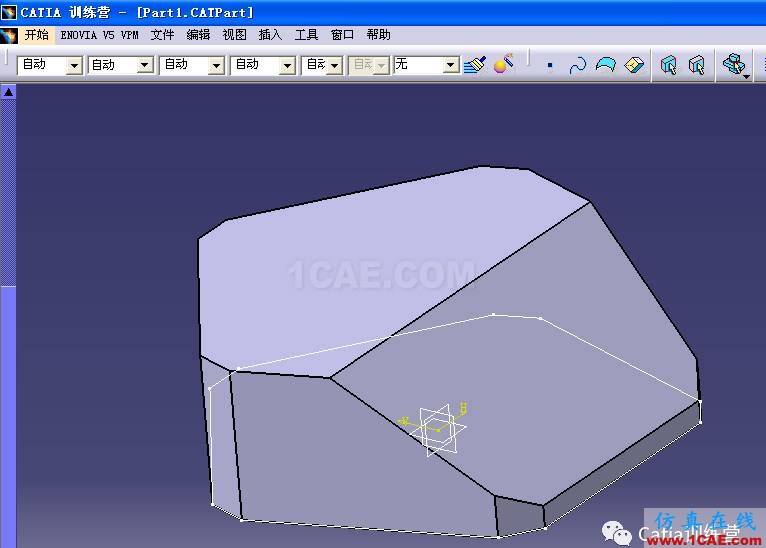Viewport: 766px width, 548px height.
Task: Open the 视图 (View) menu
Action: (234, 35)
